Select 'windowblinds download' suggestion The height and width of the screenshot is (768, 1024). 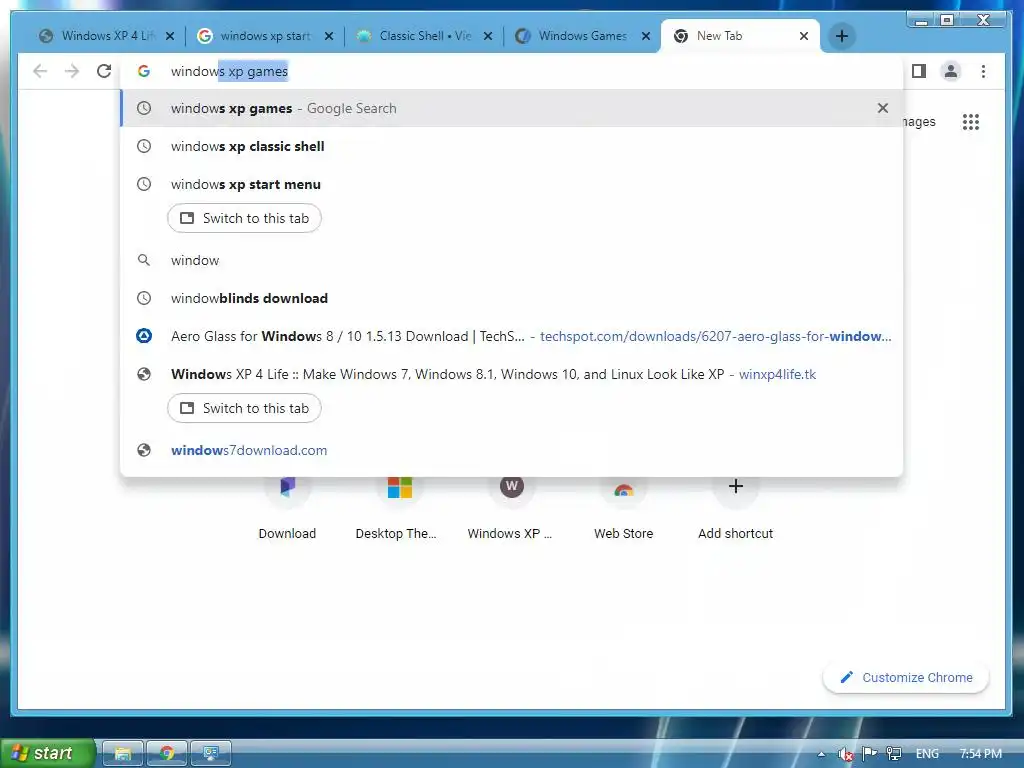click(512, 298)
